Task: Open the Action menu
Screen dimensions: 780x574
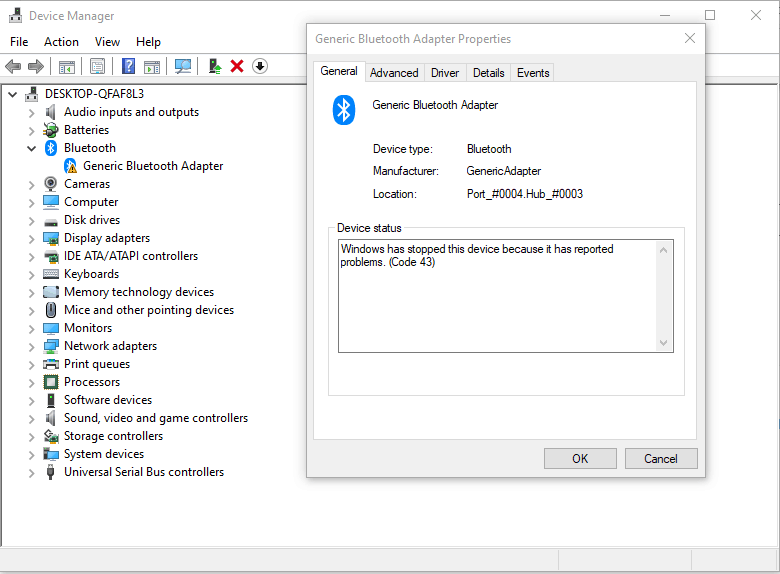Action: pos(61,42)
